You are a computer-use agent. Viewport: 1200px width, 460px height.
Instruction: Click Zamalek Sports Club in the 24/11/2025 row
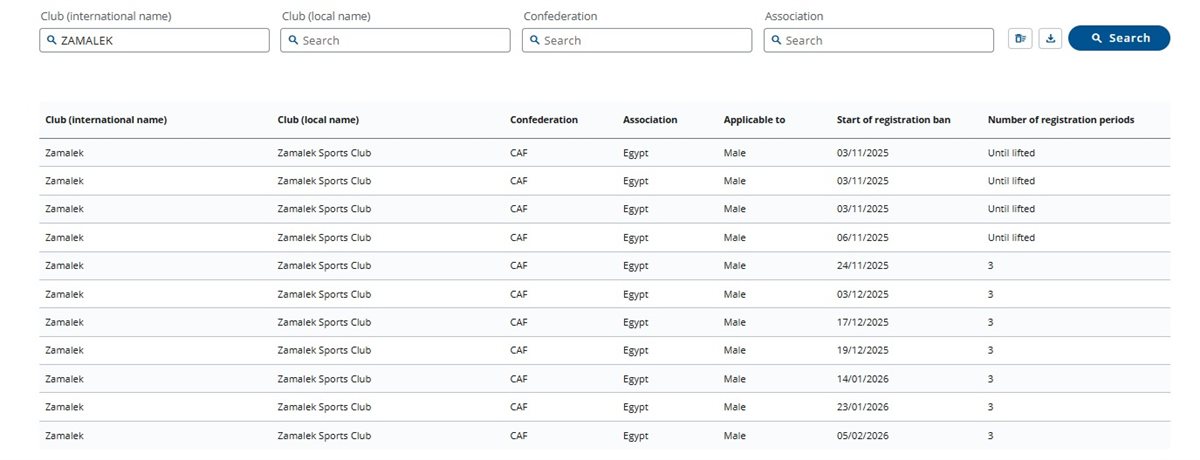(x=324, y=266)
